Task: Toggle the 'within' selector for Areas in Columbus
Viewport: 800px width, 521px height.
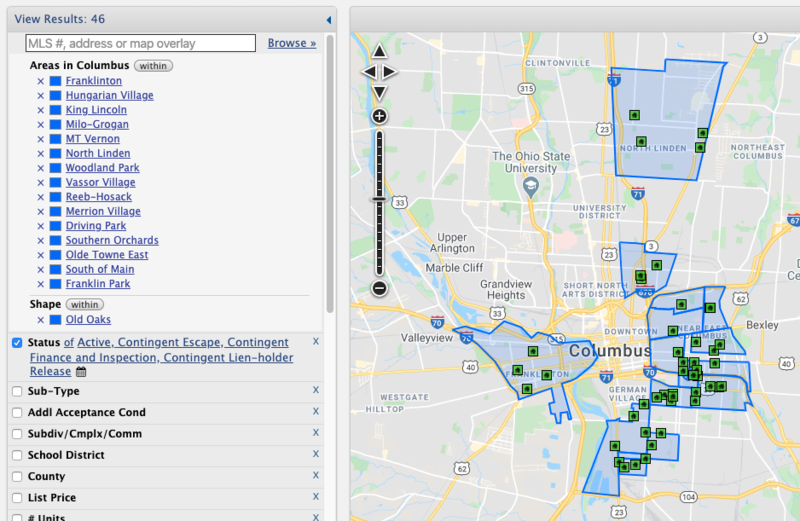Action: [153, 66]
